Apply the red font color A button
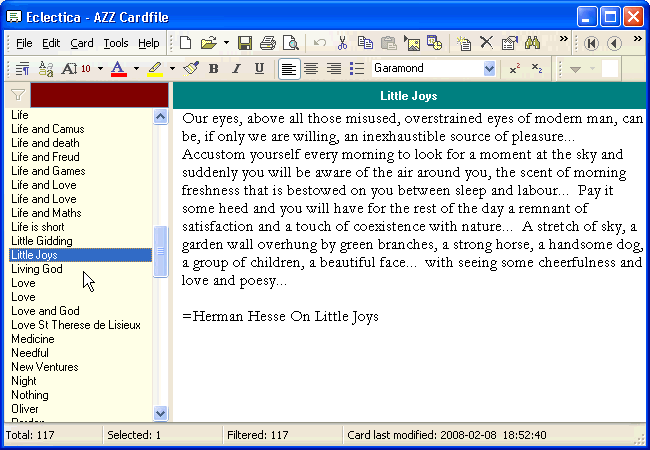Image resolution: width=650 pixels, height=450 pixels. click(118, 69)
